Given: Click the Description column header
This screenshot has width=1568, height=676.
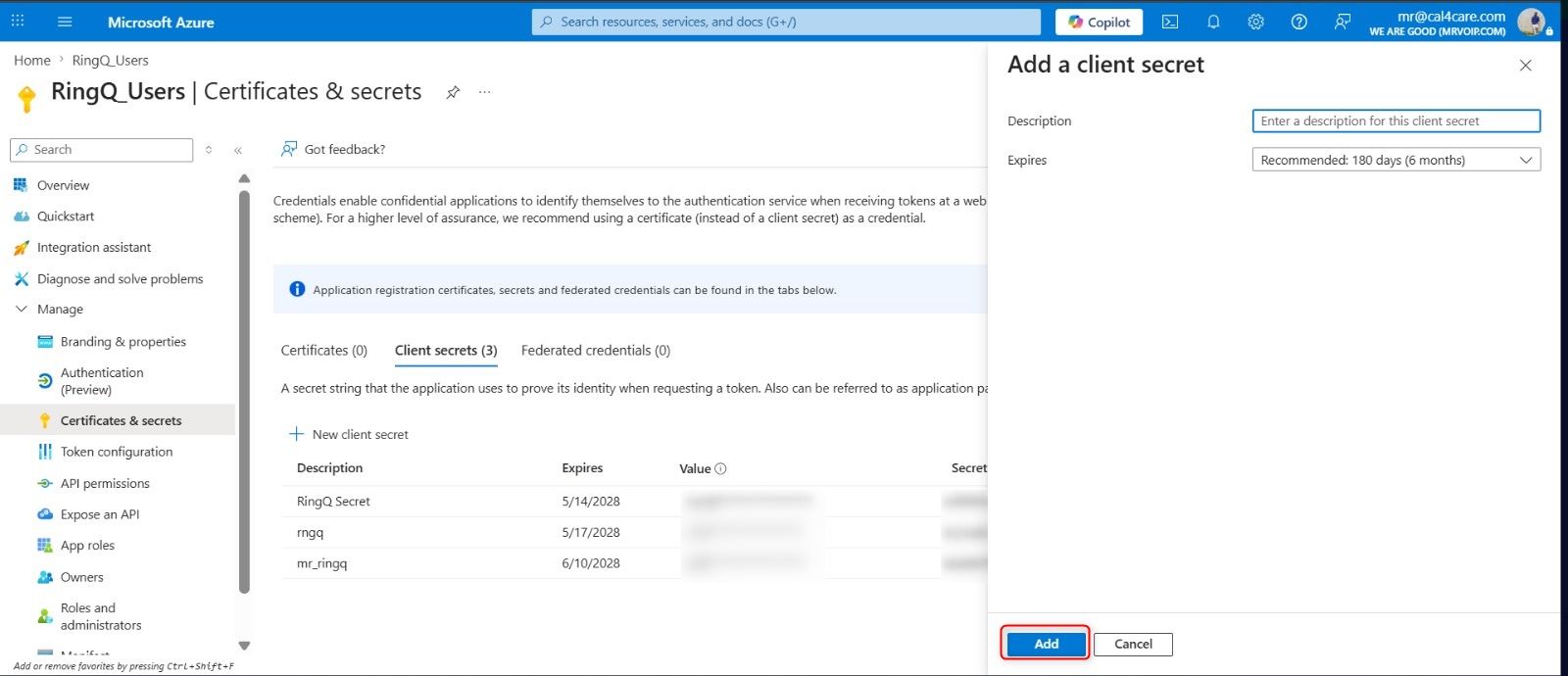Looking at the screenshot, I should point(329,468).
